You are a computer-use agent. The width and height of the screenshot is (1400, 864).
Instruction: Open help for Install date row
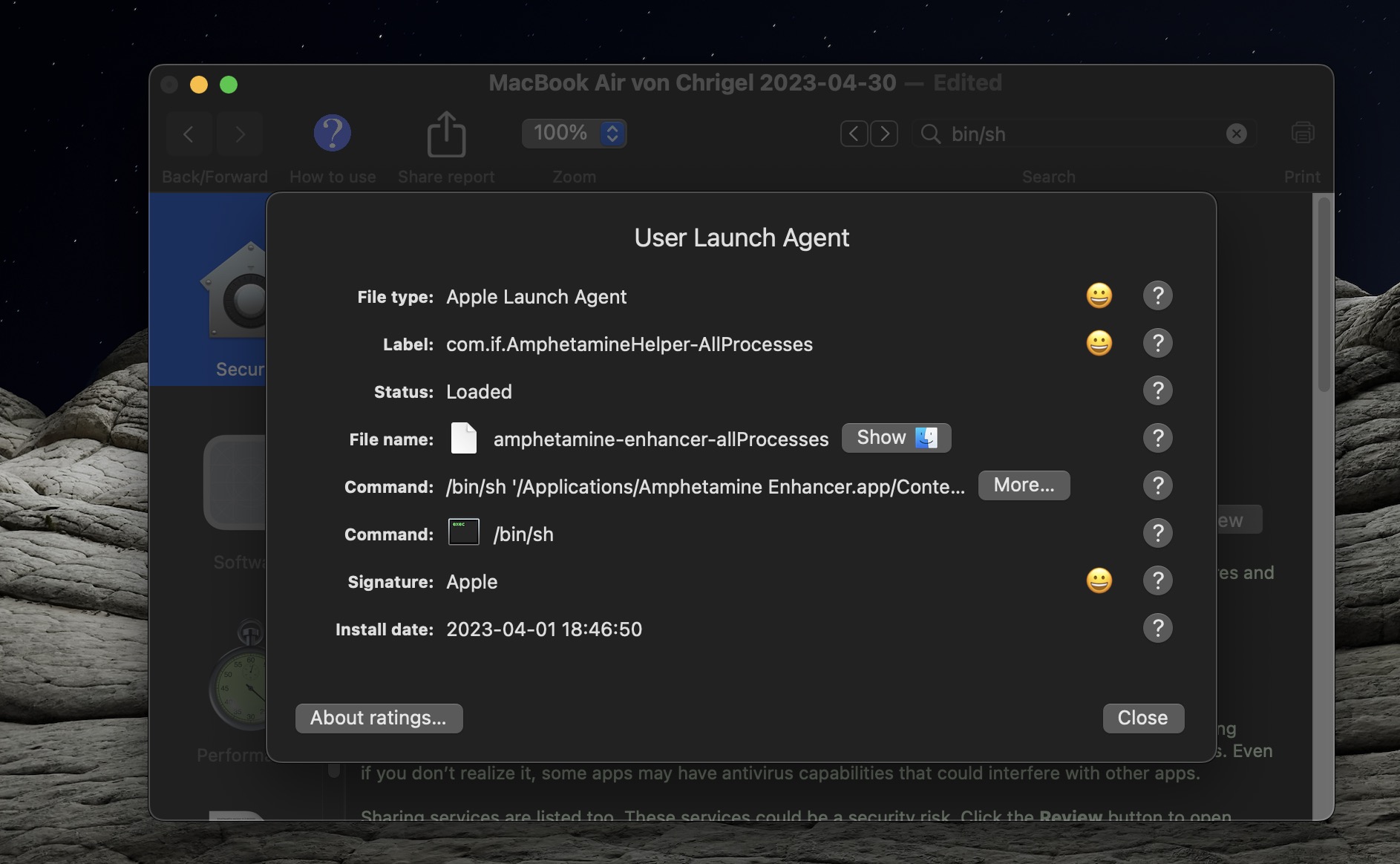tap(1158, 628)
